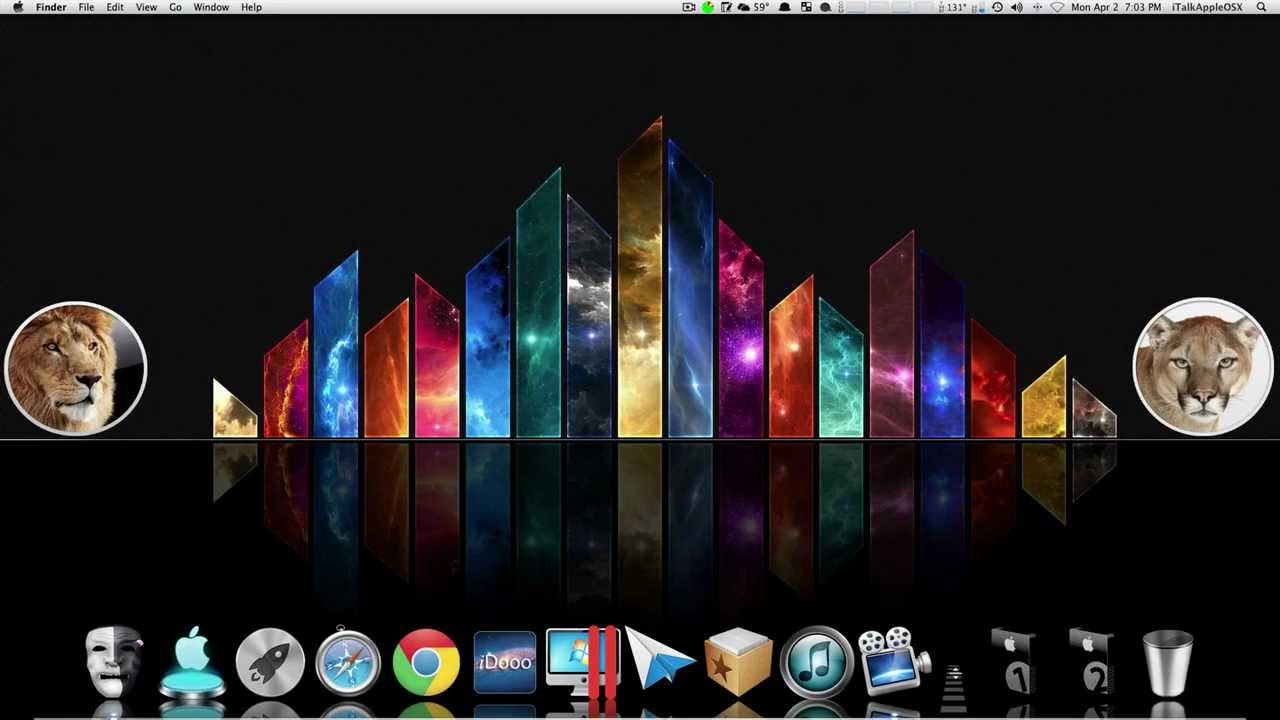The height and width of the screenshot is (720, 1280).
Task: Open the Wi-Fi status menu
Action: coord(1057,7)
